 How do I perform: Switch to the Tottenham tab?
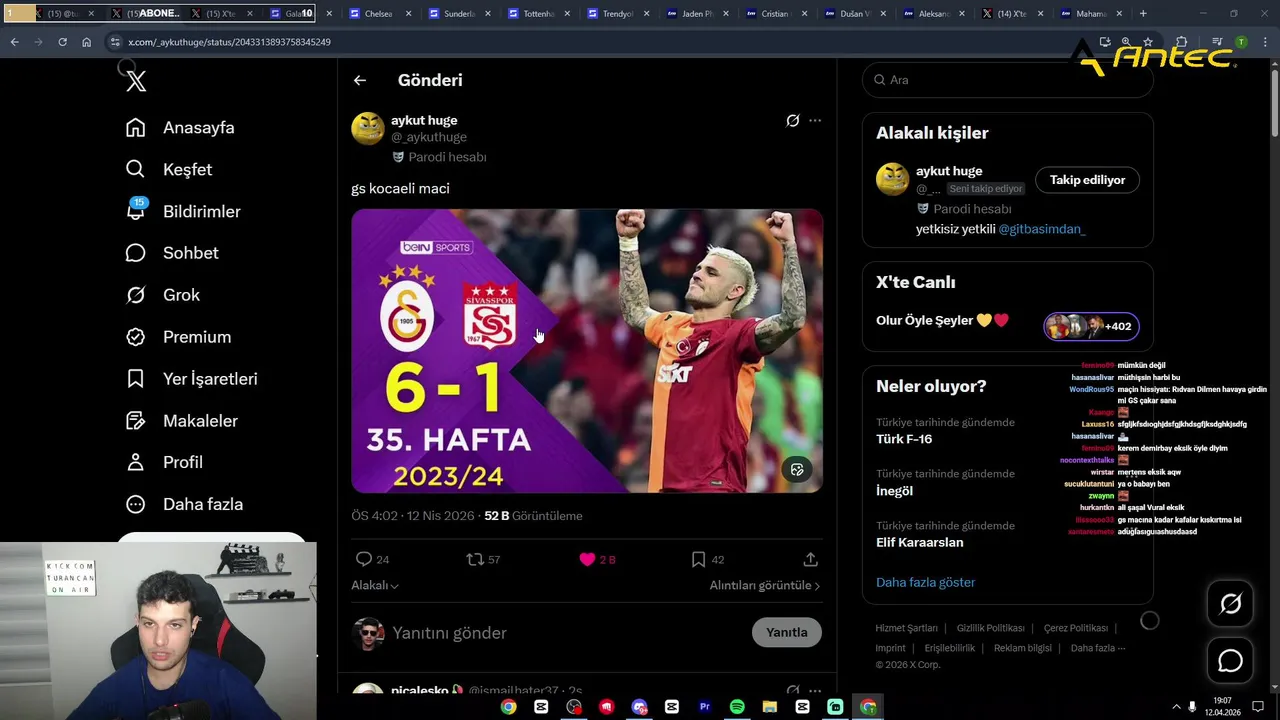(537, 14)
